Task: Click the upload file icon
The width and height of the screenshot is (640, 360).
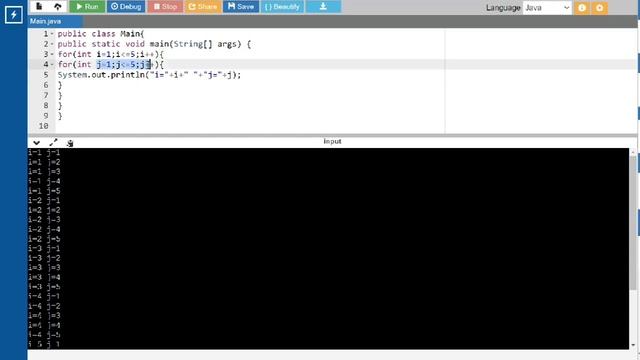Action: [x=58, y=7]
